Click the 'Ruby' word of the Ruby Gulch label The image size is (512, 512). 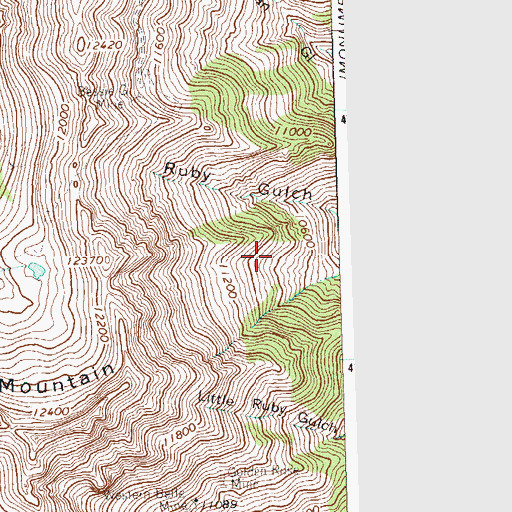(187, 171)
